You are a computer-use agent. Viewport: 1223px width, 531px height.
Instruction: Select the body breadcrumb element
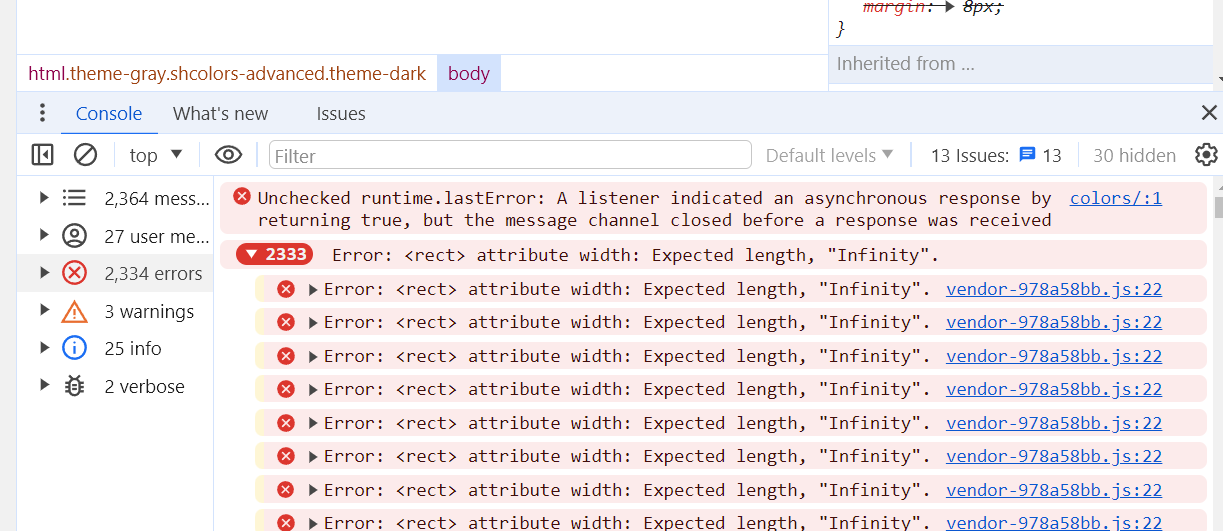coord(468,74)
